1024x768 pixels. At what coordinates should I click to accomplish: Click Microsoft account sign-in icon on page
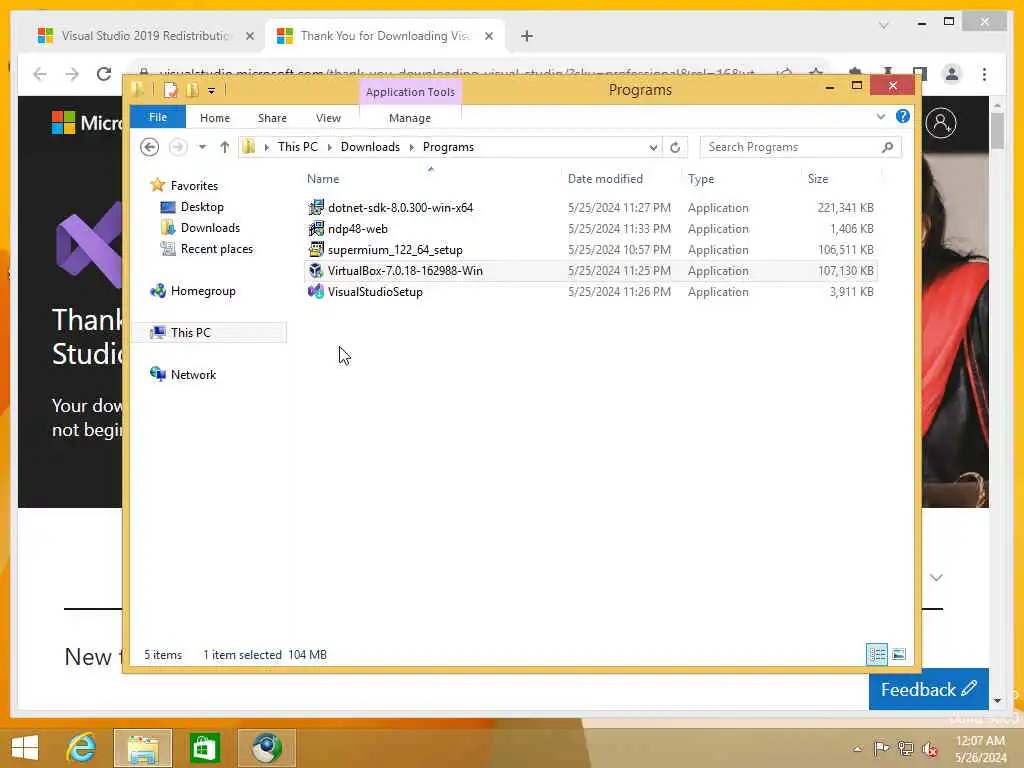click(941, 123)
